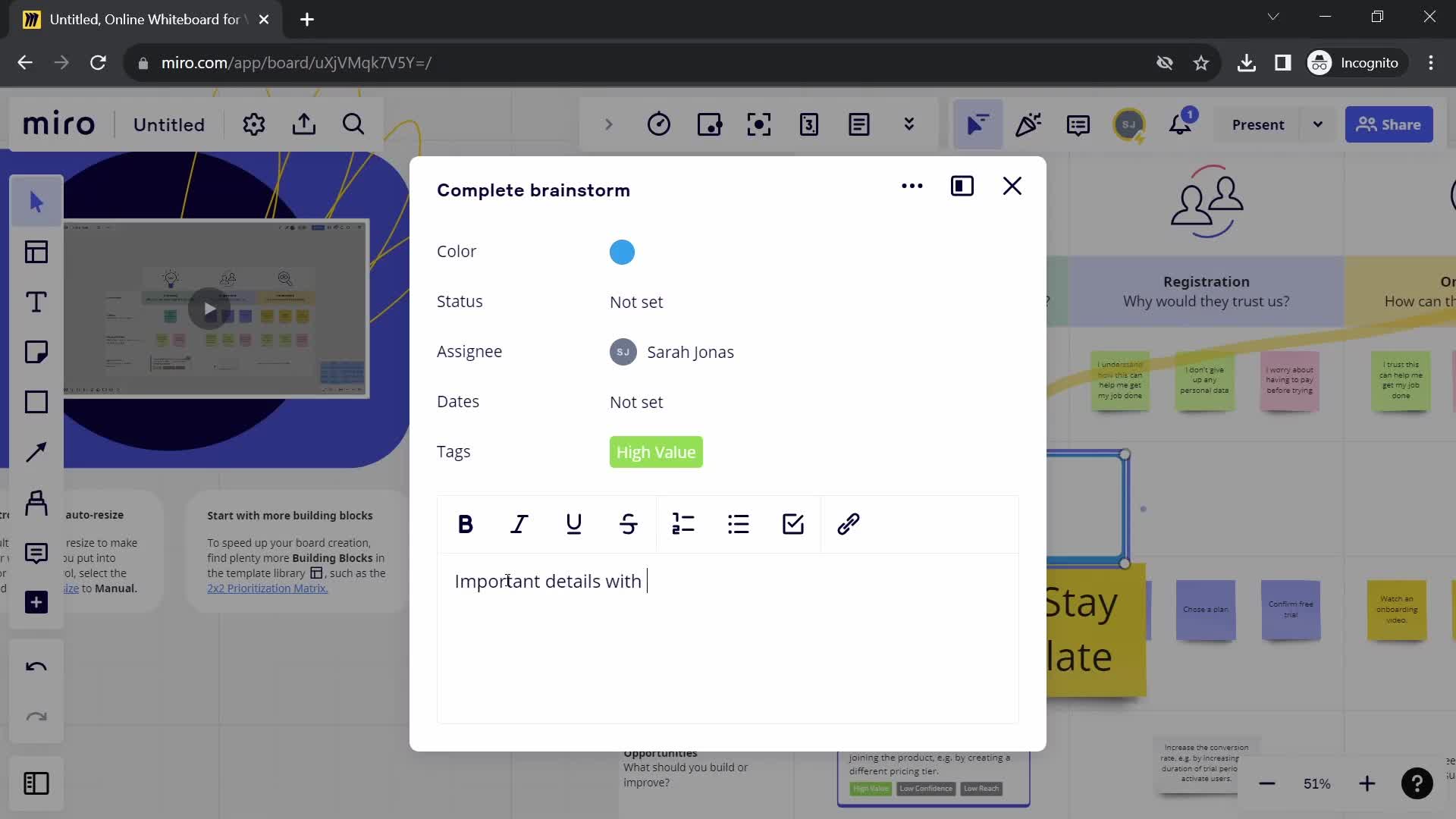Select the blue Color swatch
Screen dimensions: 1456x819
pos(623,252)
